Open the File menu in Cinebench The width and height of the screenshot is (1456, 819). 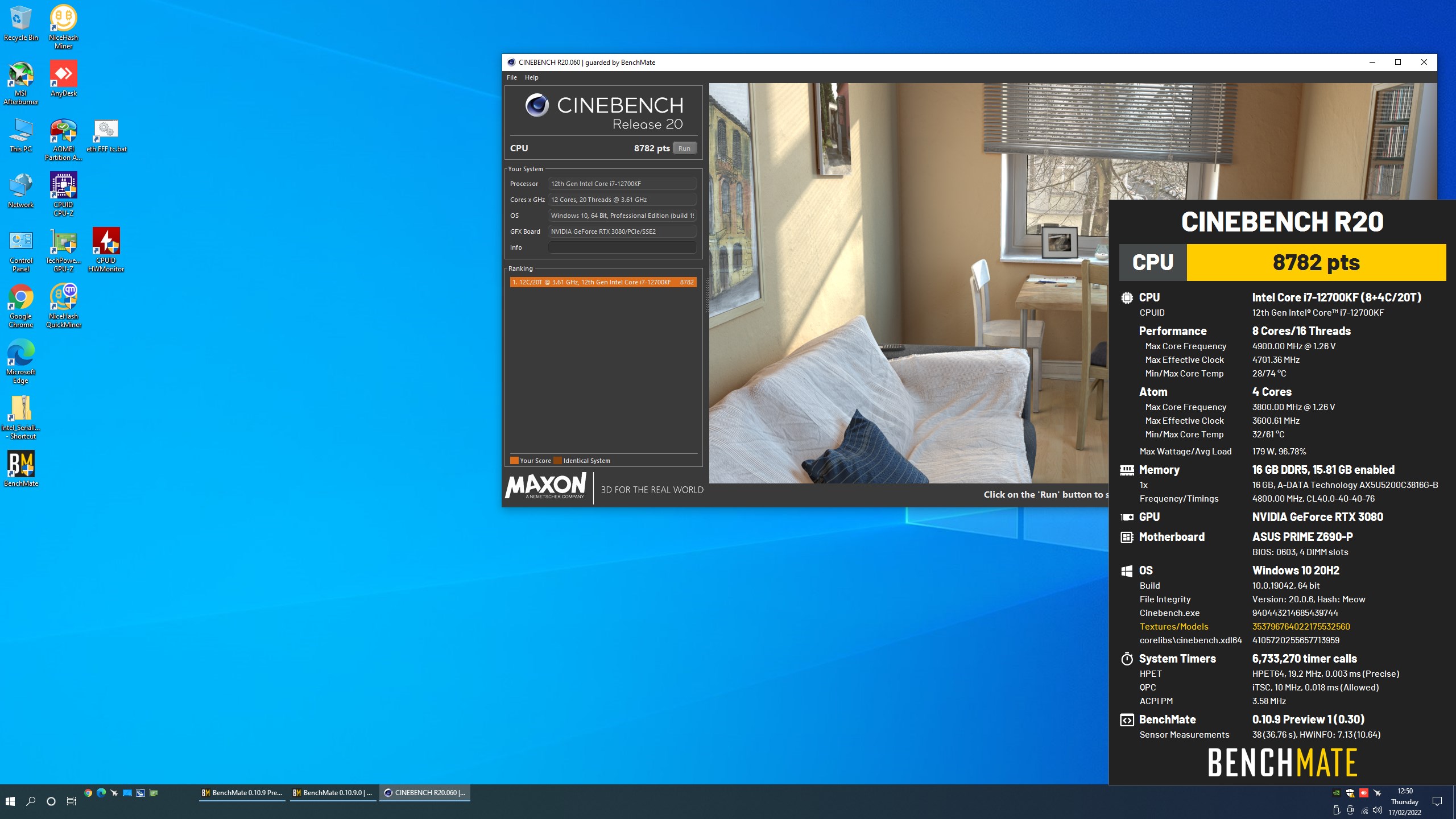click(x=512, y=77)
